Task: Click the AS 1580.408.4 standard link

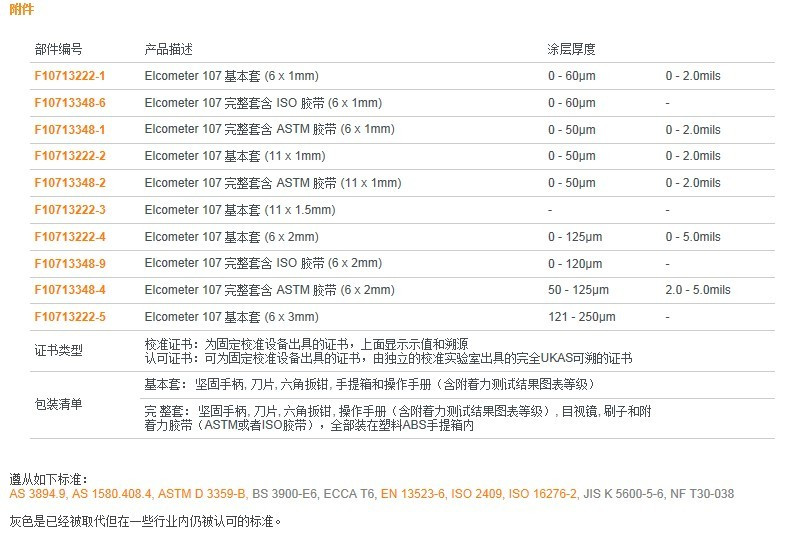Action: pyautogui.click(x=111, y=494)
